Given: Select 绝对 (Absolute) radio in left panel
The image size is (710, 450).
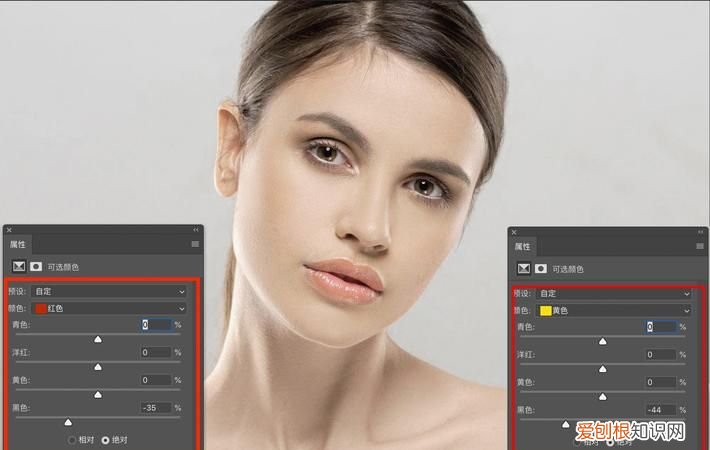Looking at the screenshot, I should [x=106, y=439].
